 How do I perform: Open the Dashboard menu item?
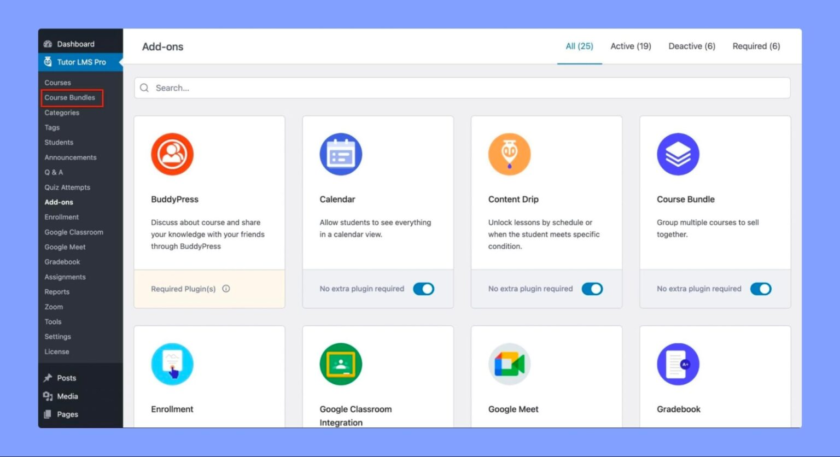click(75, 44)
